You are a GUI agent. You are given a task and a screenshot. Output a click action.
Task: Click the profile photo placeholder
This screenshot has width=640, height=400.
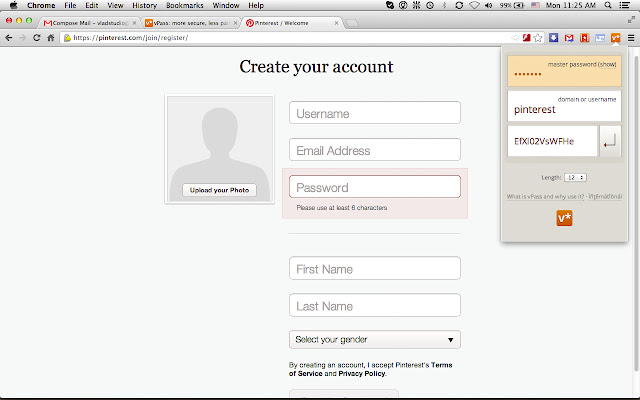[220, 149]
